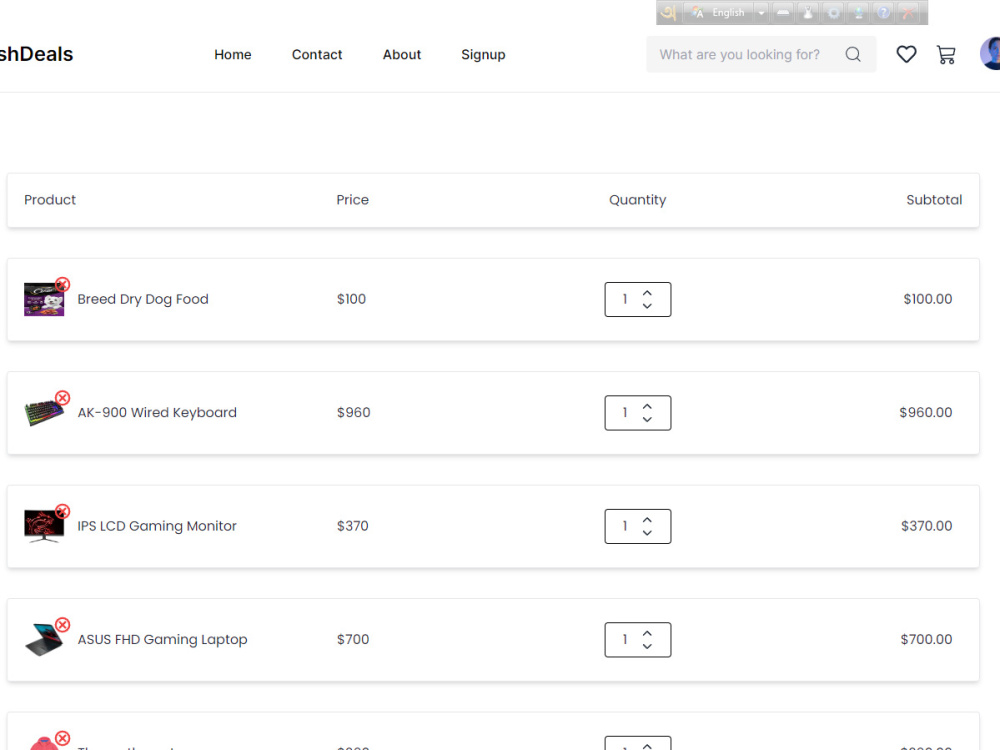Open the help question mark icon in floating toolbar
Image resolution: width=1000 pixels, height=750 pixels.
883,13
